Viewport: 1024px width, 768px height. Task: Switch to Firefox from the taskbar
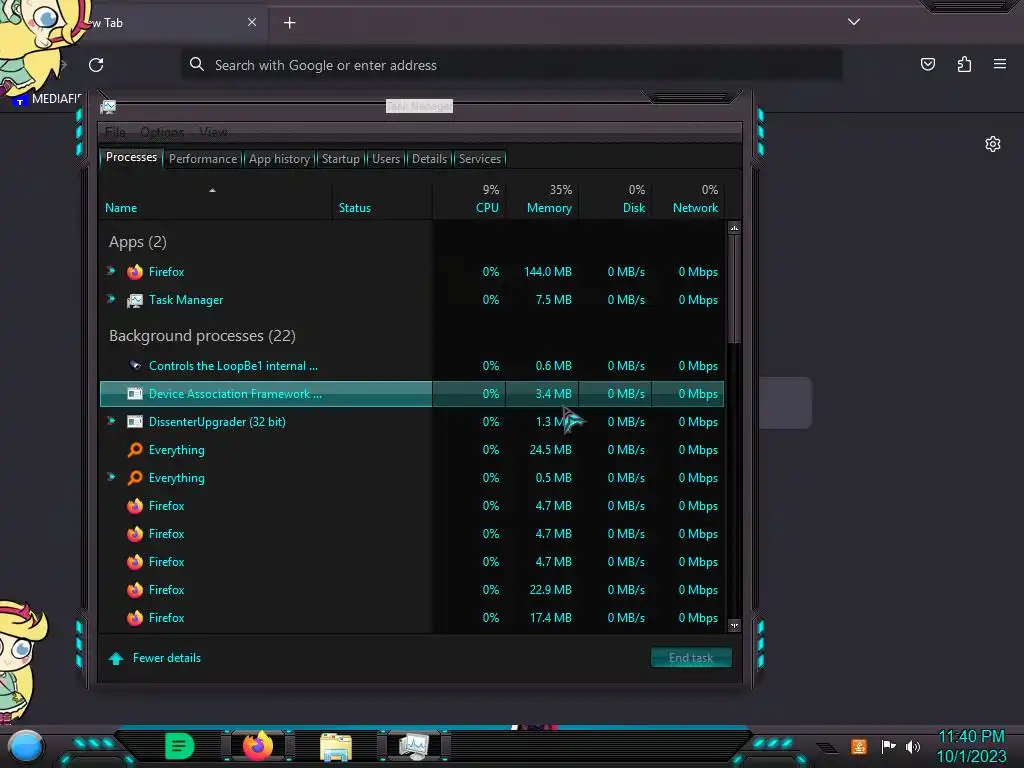tap(258, 745)
